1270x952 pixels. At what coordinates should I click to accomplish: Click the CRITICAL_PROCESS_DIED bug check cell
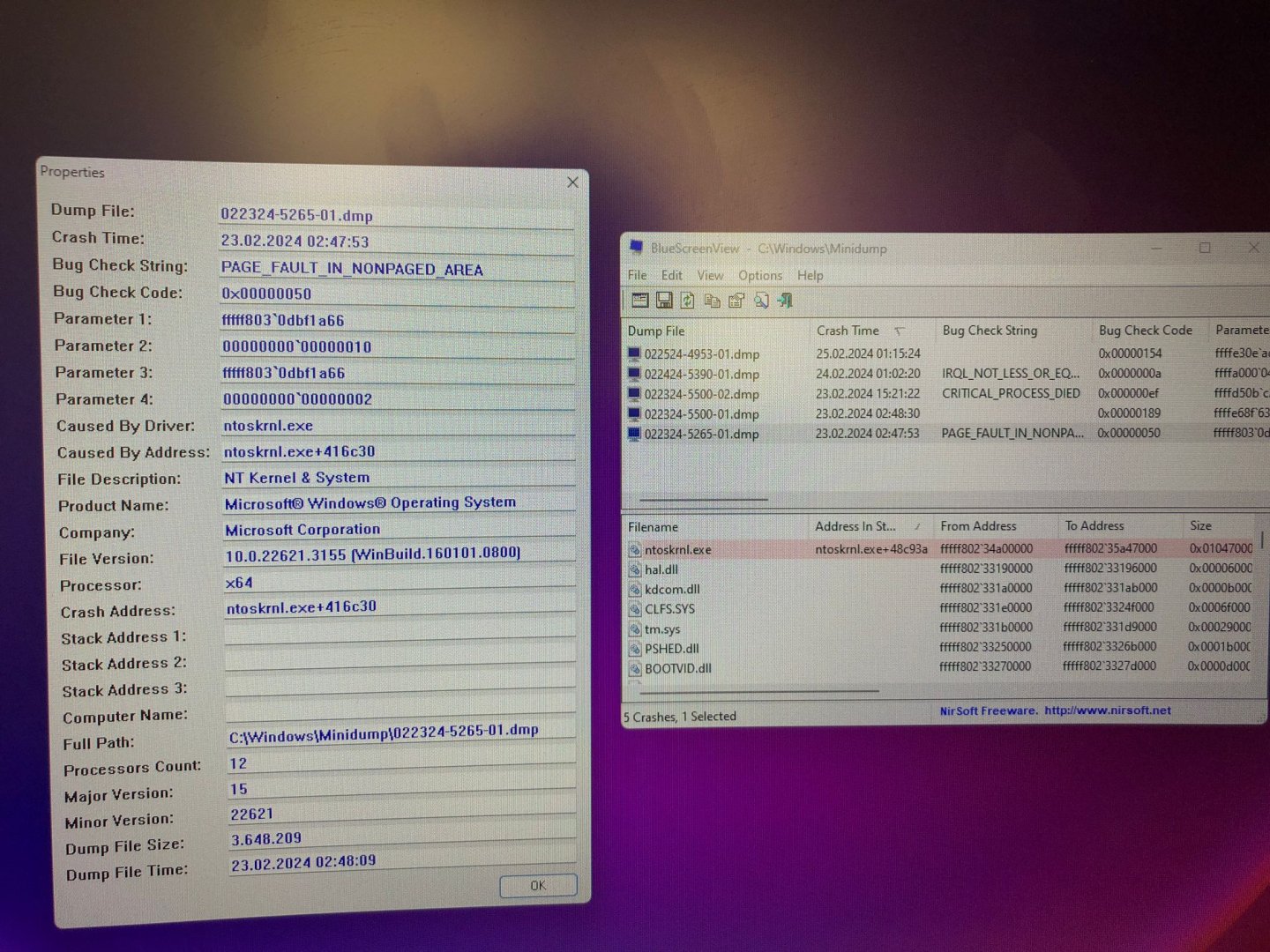1011,393
